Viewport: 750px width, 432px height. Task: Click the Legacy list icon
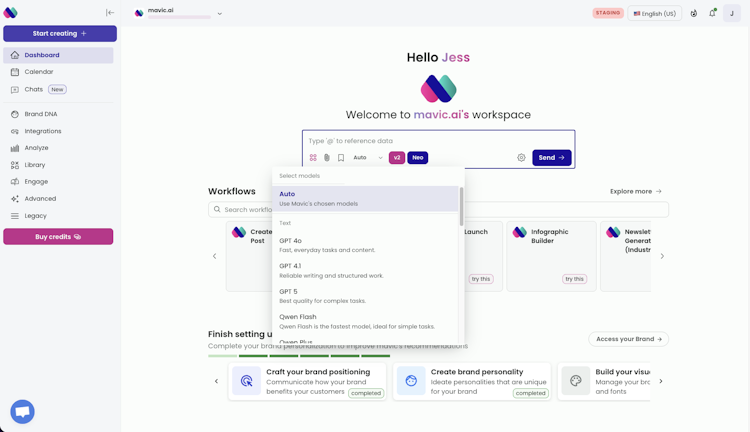coord(15,216)
